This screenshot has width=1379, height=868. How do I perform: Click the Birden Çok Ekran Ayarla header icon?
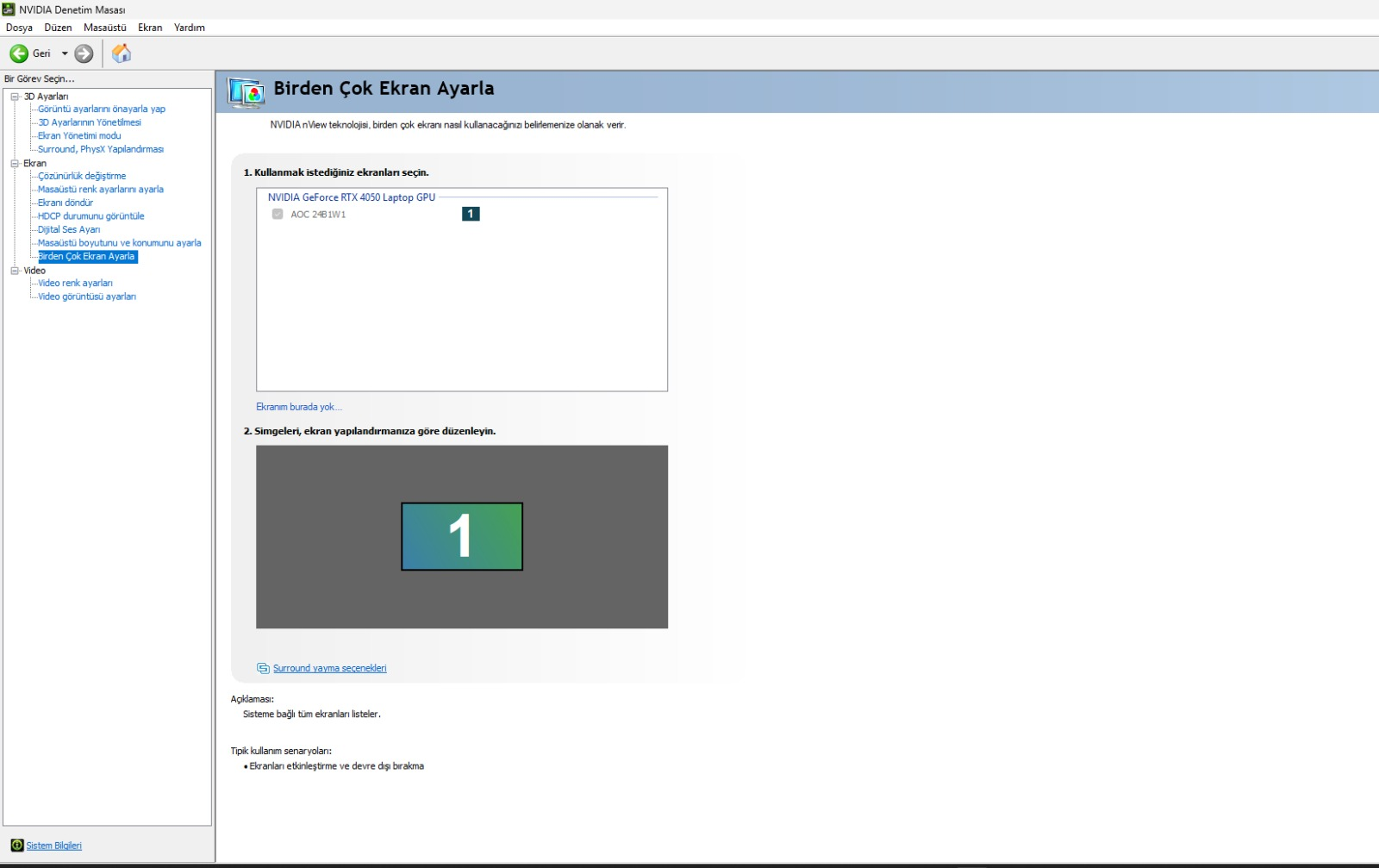pos(246,91)
